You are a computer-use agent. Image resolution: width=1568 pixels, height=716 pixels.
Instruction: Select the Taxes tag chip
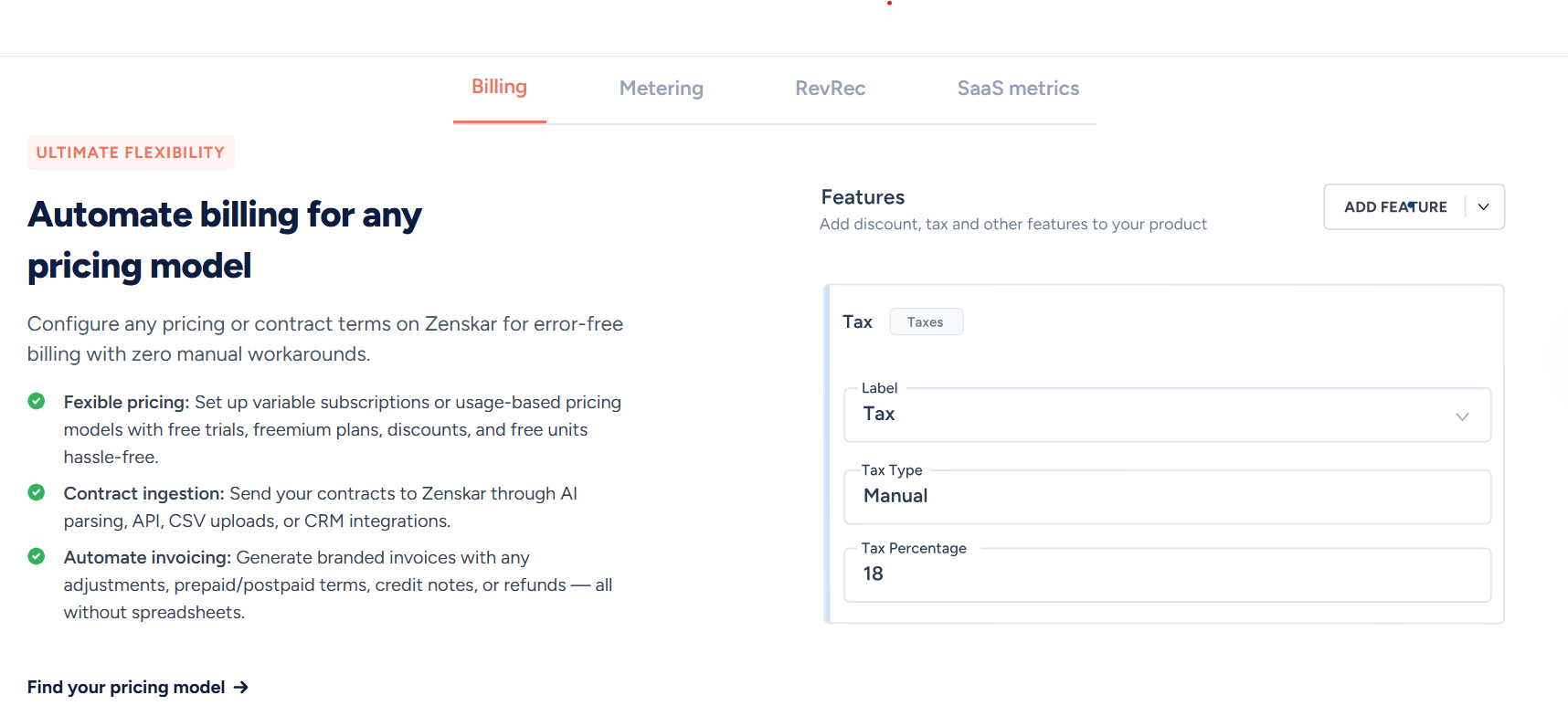(x=926, y=321)
